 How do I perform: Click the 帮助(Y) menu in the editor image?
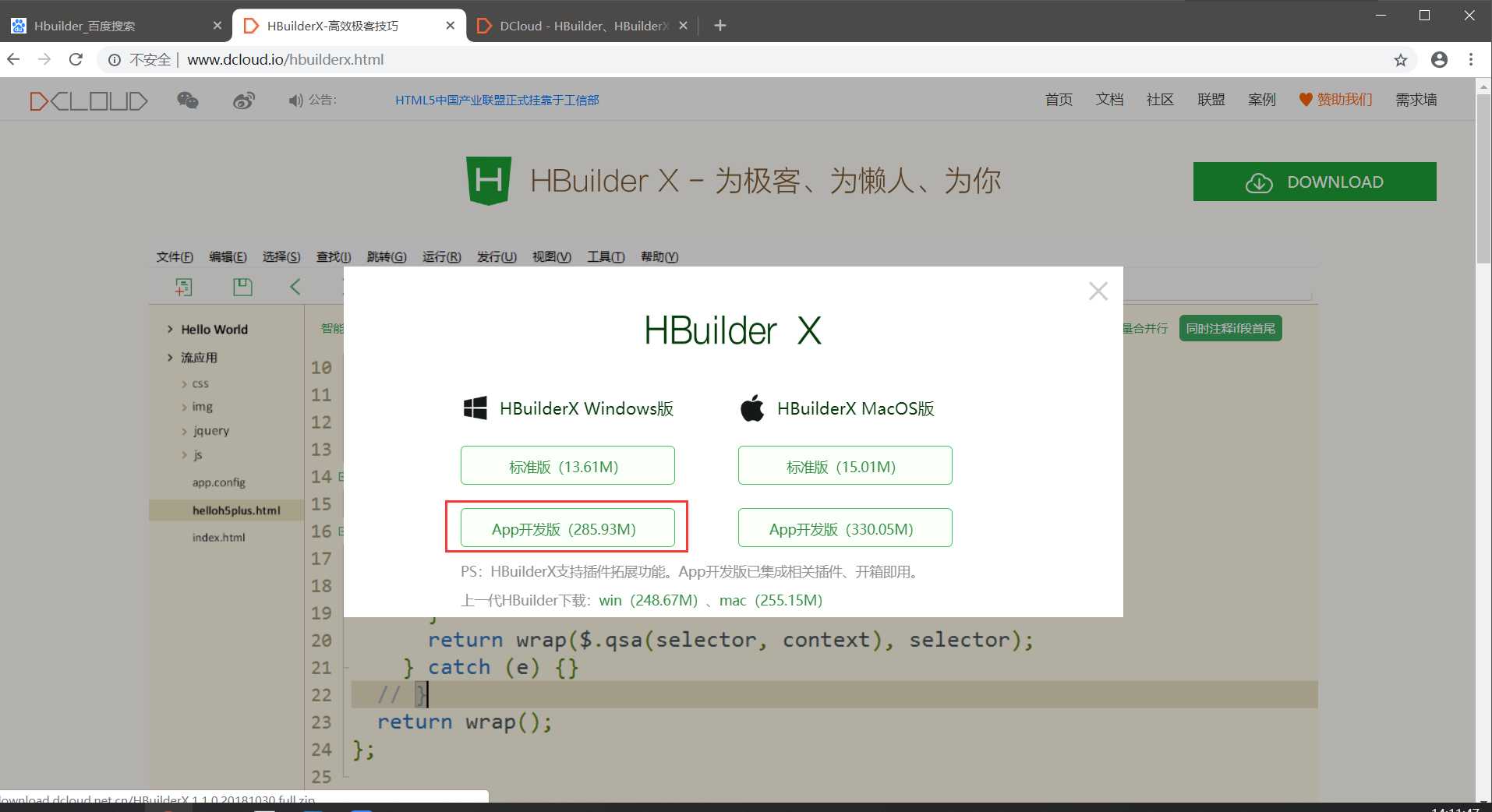[x=659, y=257]
